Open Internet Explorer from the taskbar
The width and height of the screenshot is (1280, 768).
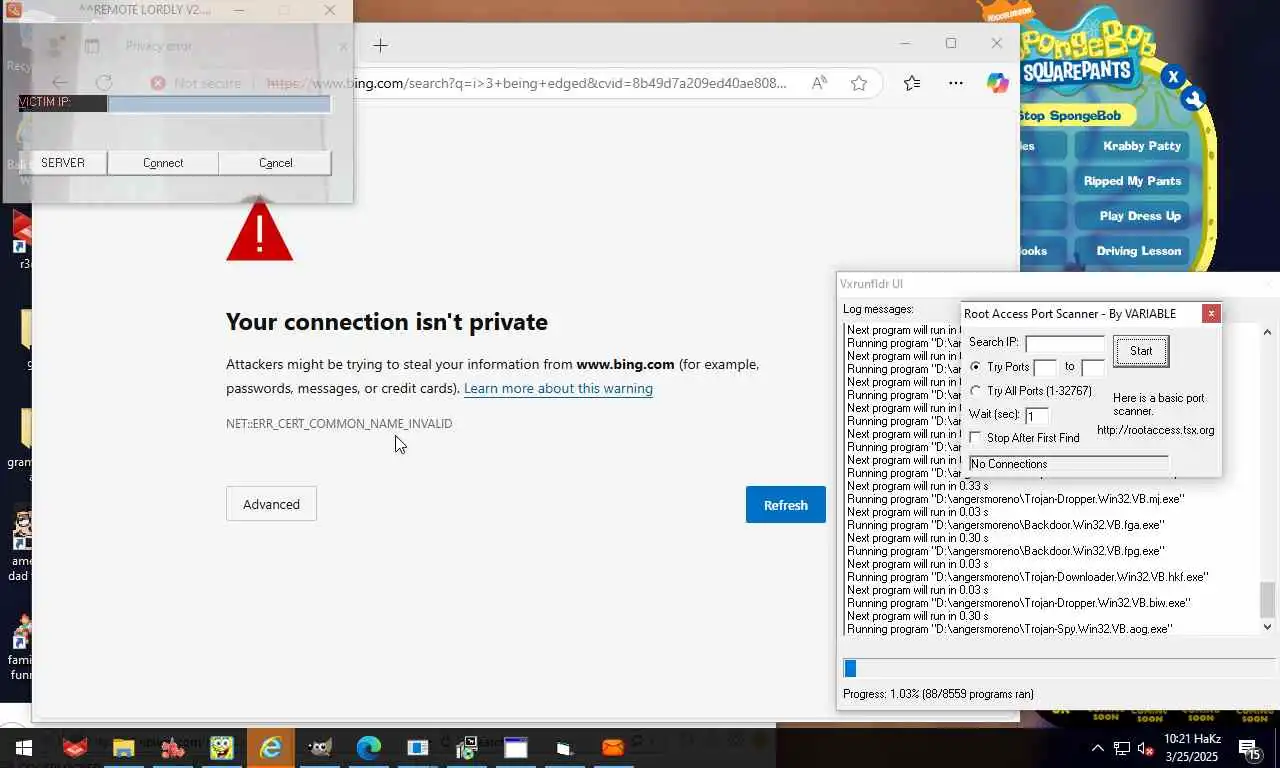click(271, 747)
